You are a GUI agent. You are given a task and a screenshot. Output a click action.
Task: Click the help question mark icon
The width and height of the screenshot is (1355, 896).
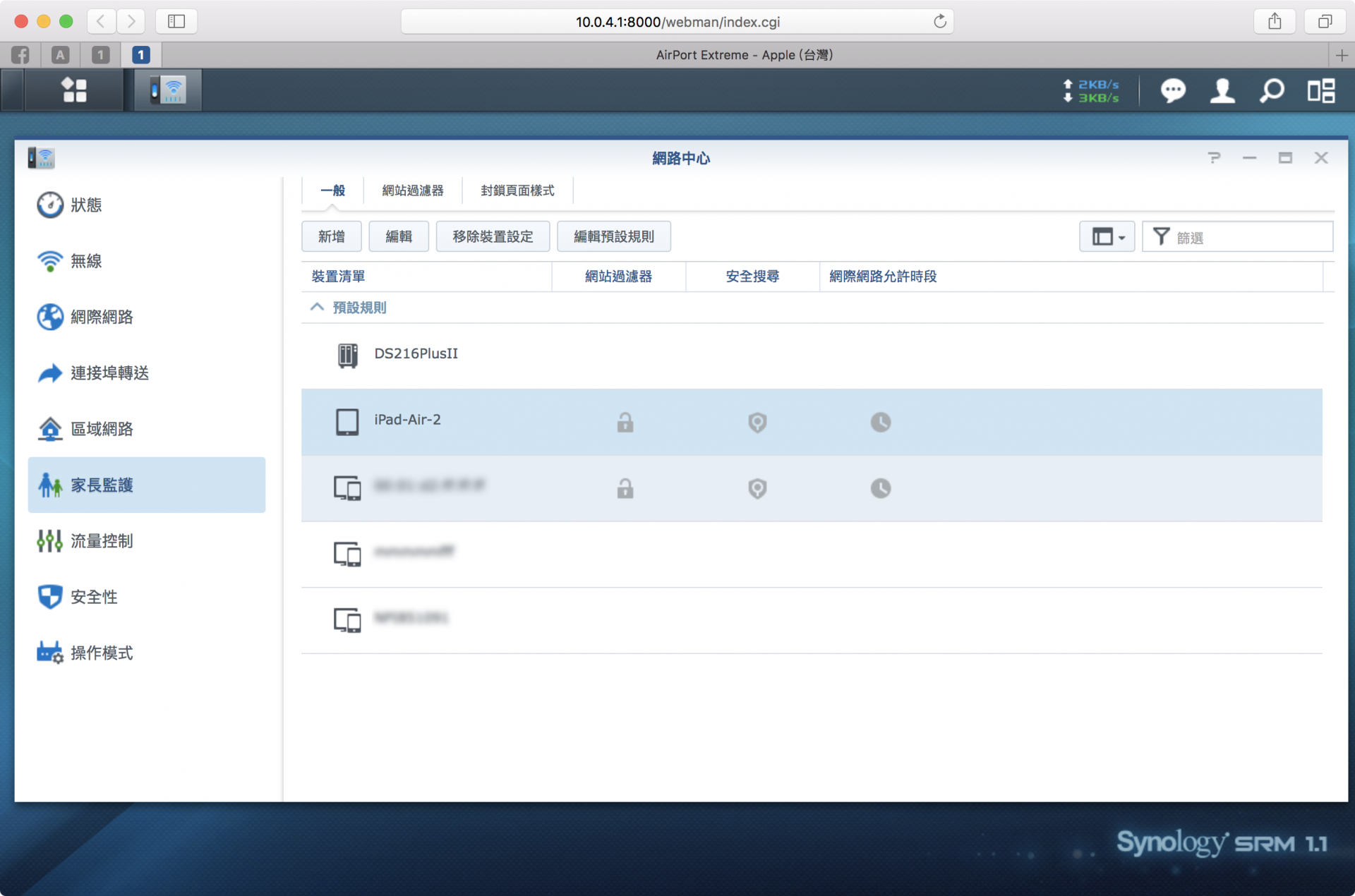pos(1214,158)
